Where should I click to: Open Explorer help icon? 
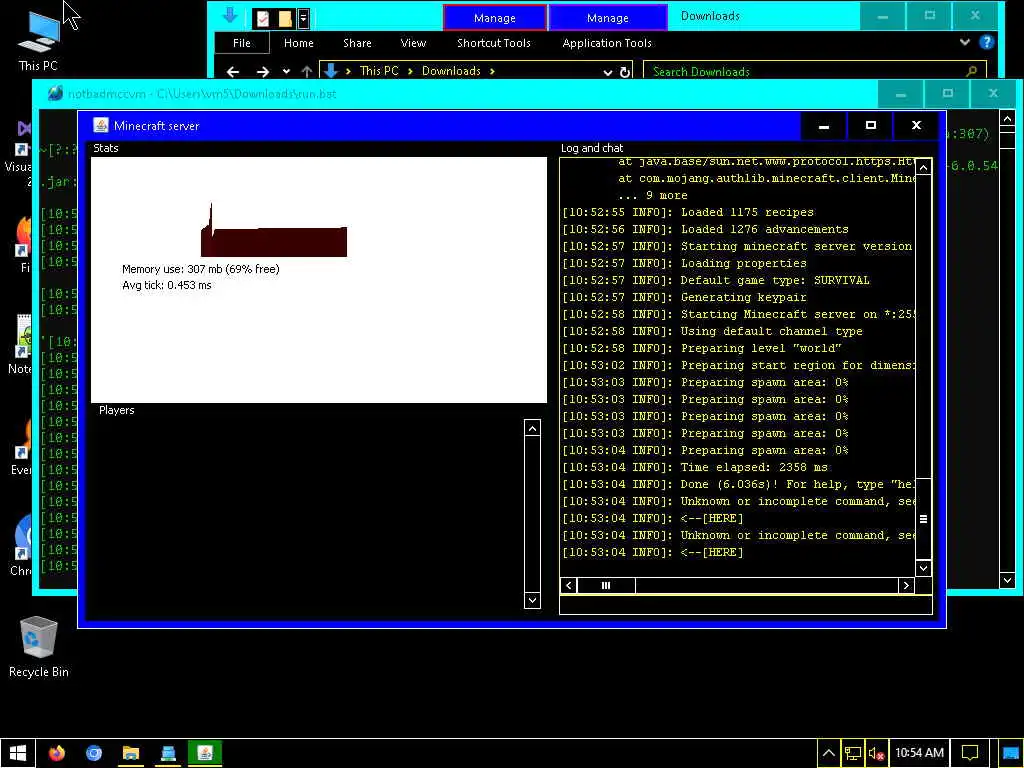(x=987, y=42)
